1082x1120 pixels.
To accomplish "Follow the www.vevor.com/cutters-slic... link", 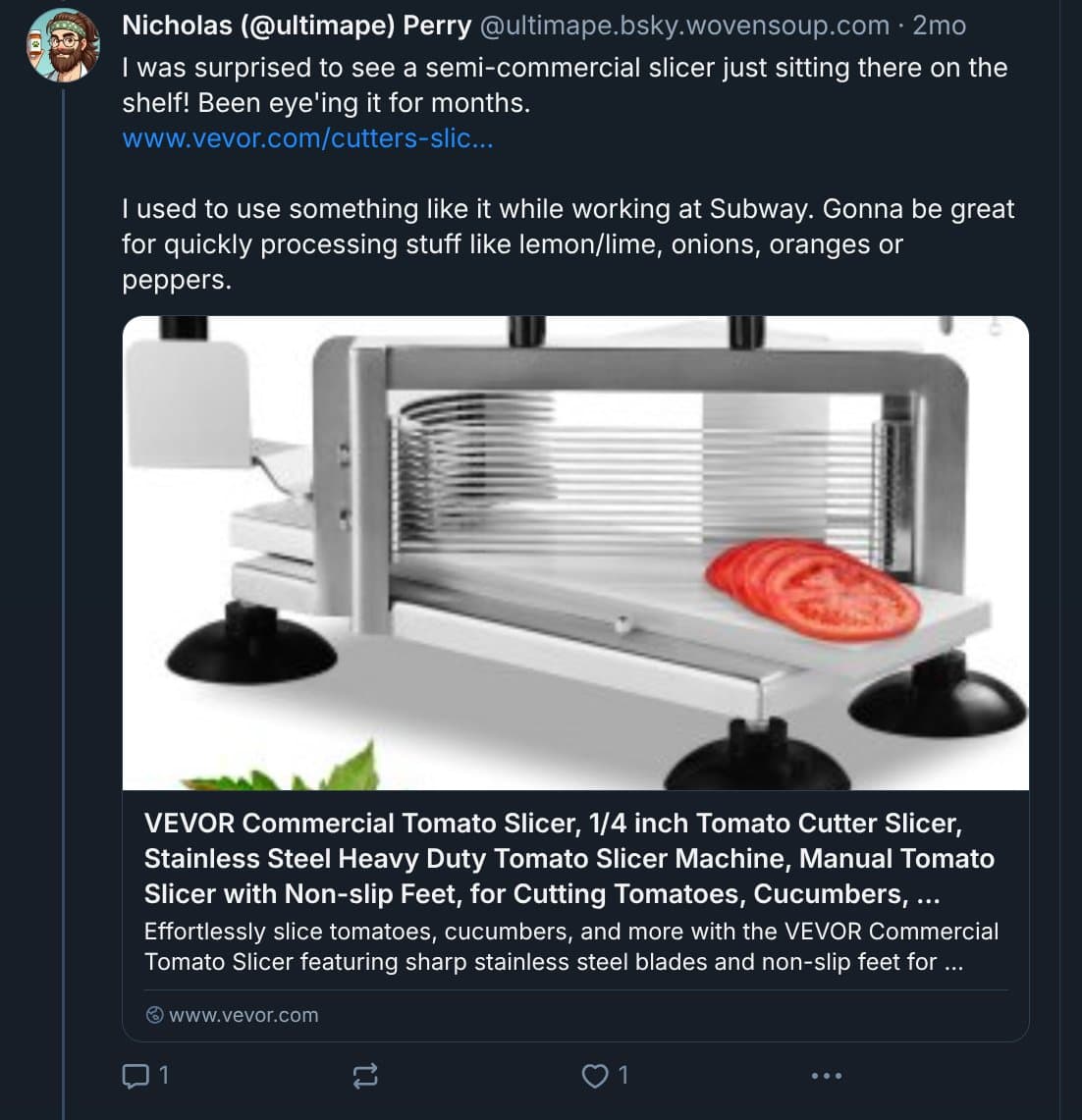I will click(307, 138).
